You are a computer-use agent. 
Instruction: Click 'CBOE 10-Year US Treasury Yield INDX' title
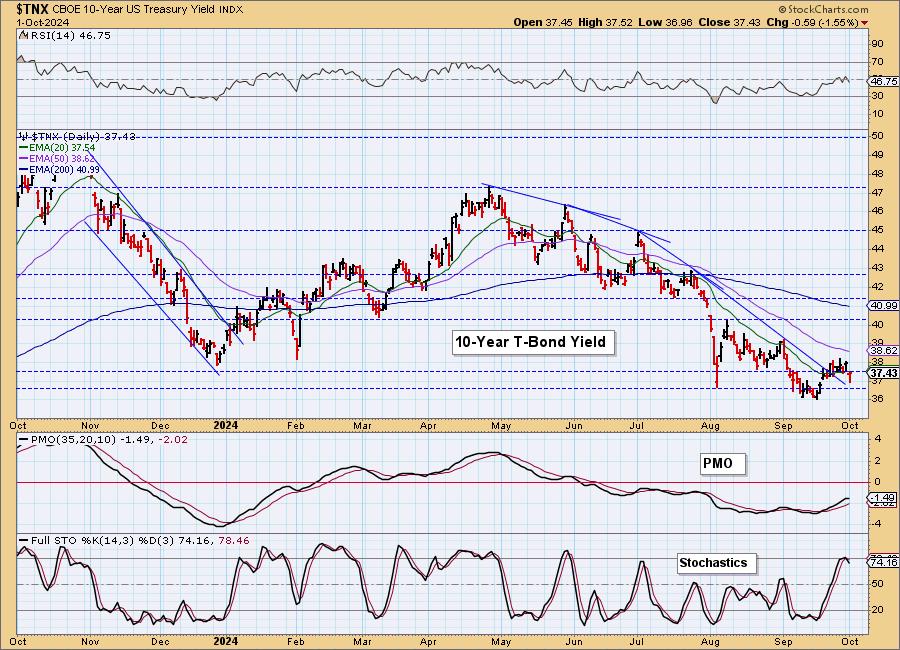pos(148,10)
